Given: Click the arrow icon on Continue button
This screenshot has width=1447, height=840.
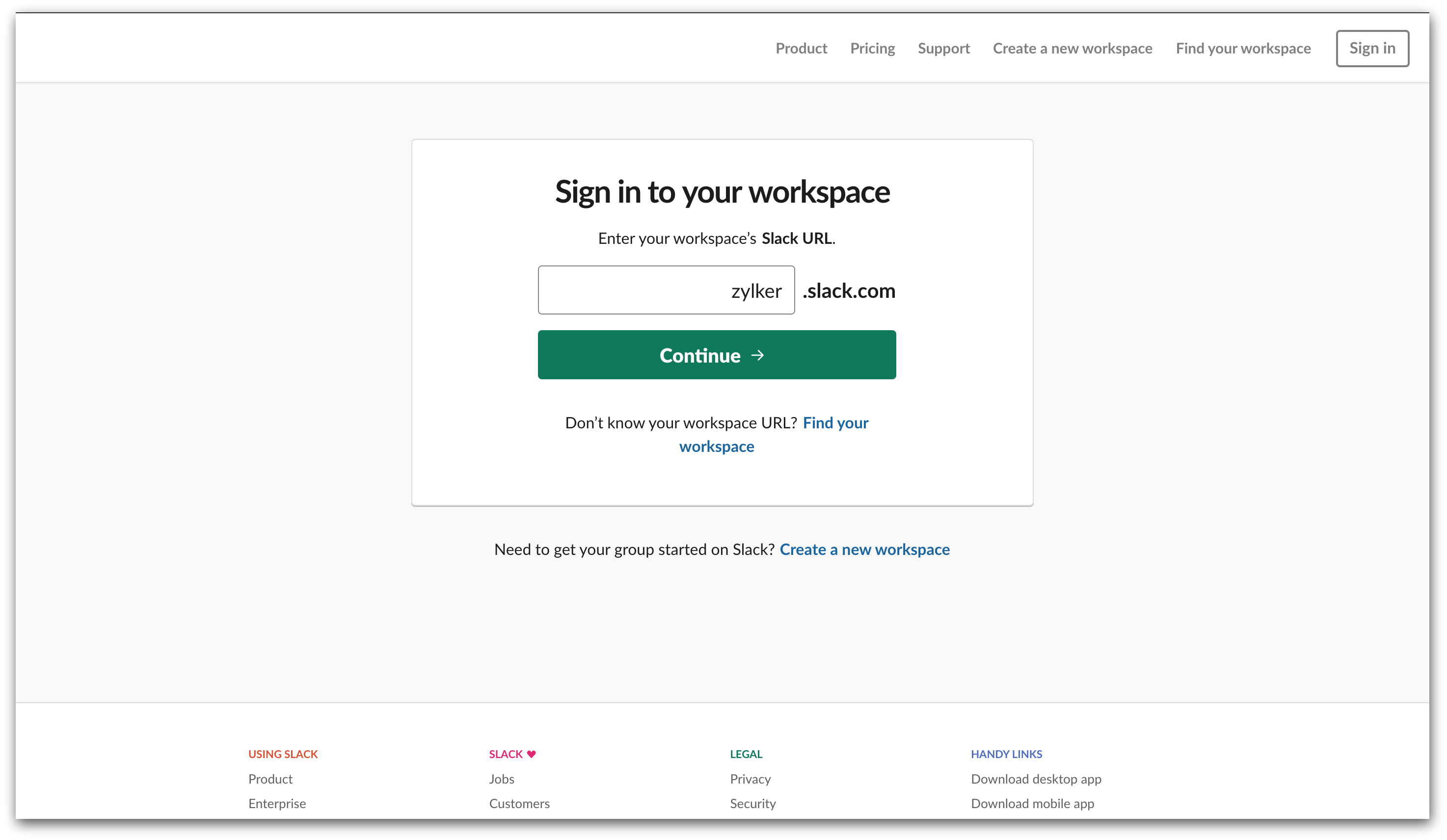Looking at the screenshot, I should (757, 355).
